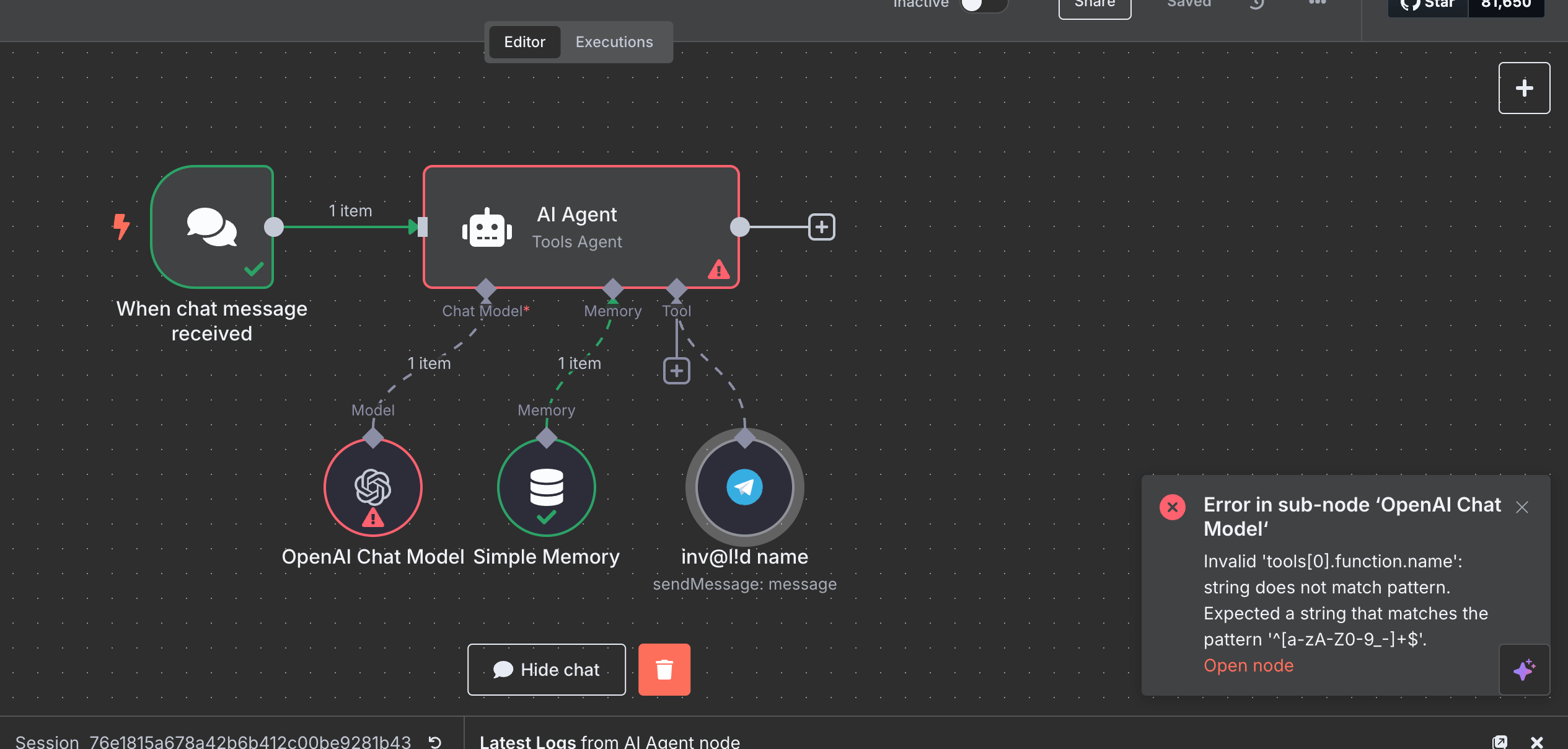Click the plus after AI Agent output
Image resolution: width=1568 pixels, height=749 pixels.
coord(822,227)
